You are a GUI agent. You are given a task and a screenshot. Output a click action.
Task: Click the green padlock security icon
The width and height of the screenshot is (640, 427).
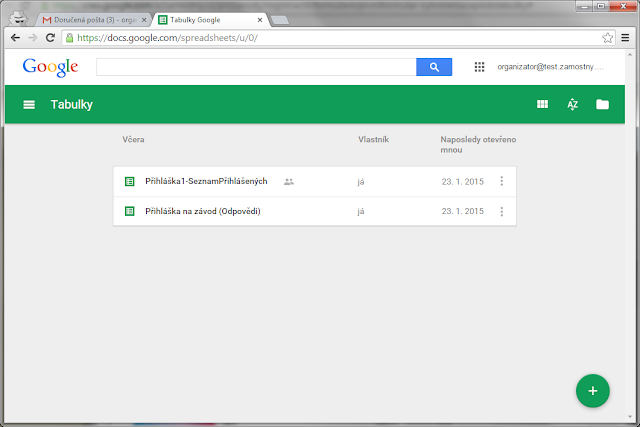click(70, 38)
